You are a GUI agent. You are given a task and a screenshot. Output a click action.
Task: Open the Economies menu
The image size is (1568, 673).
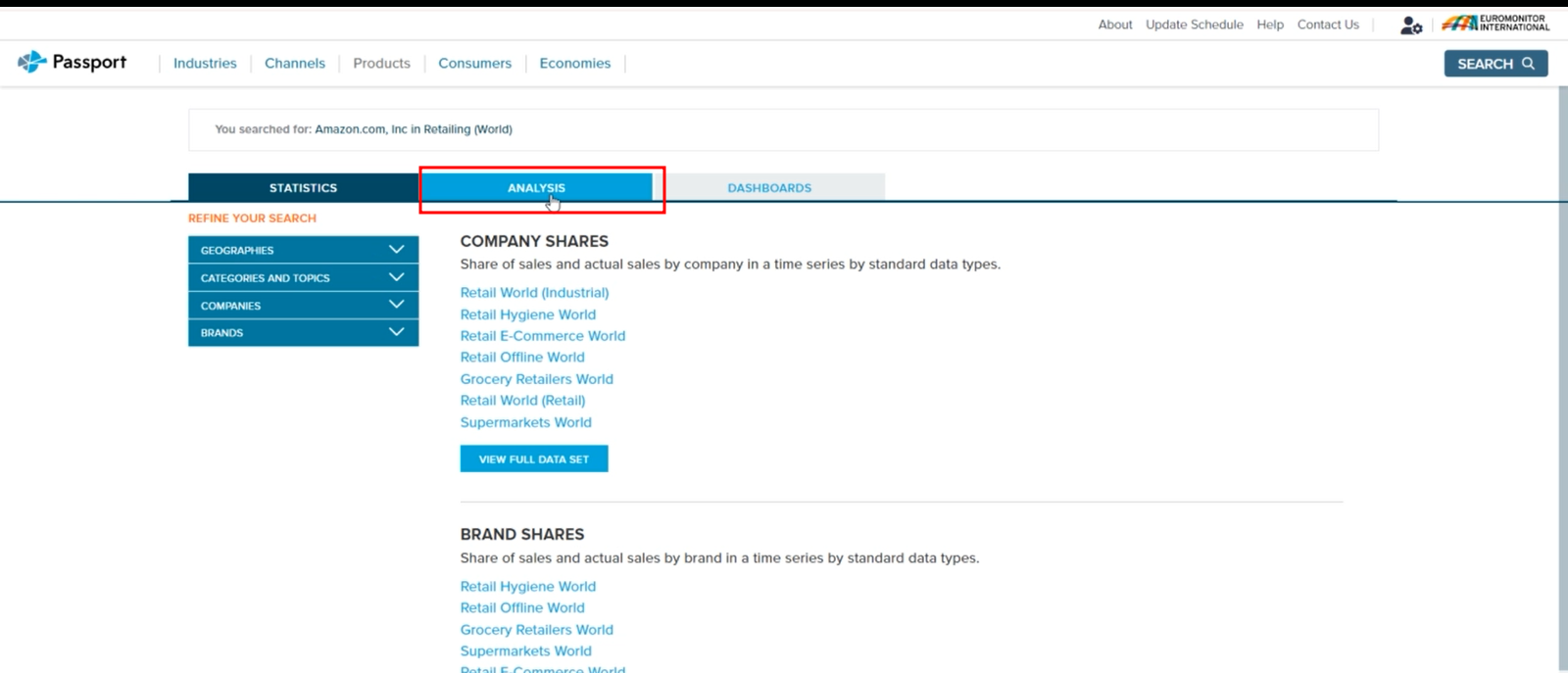pos(574,64)
